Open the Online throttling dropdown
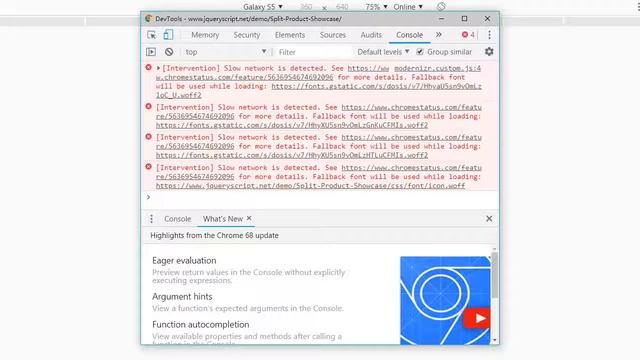The height and width of the screenshot is (360, 640). point(408,7)
